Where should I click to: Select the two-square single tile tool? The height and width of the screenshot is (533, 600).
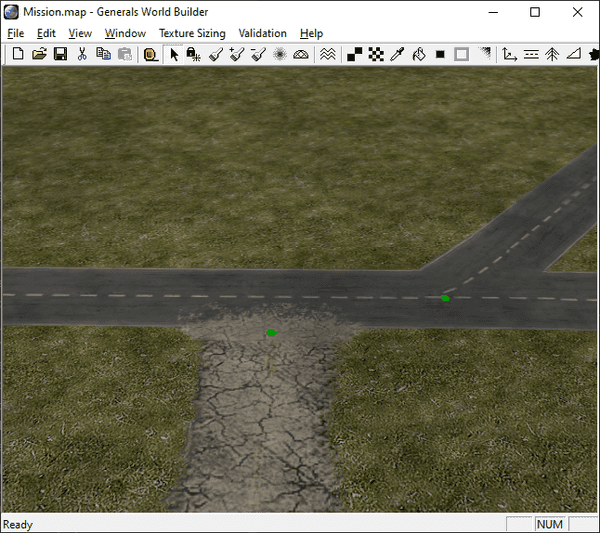click(x=354, y=54)
